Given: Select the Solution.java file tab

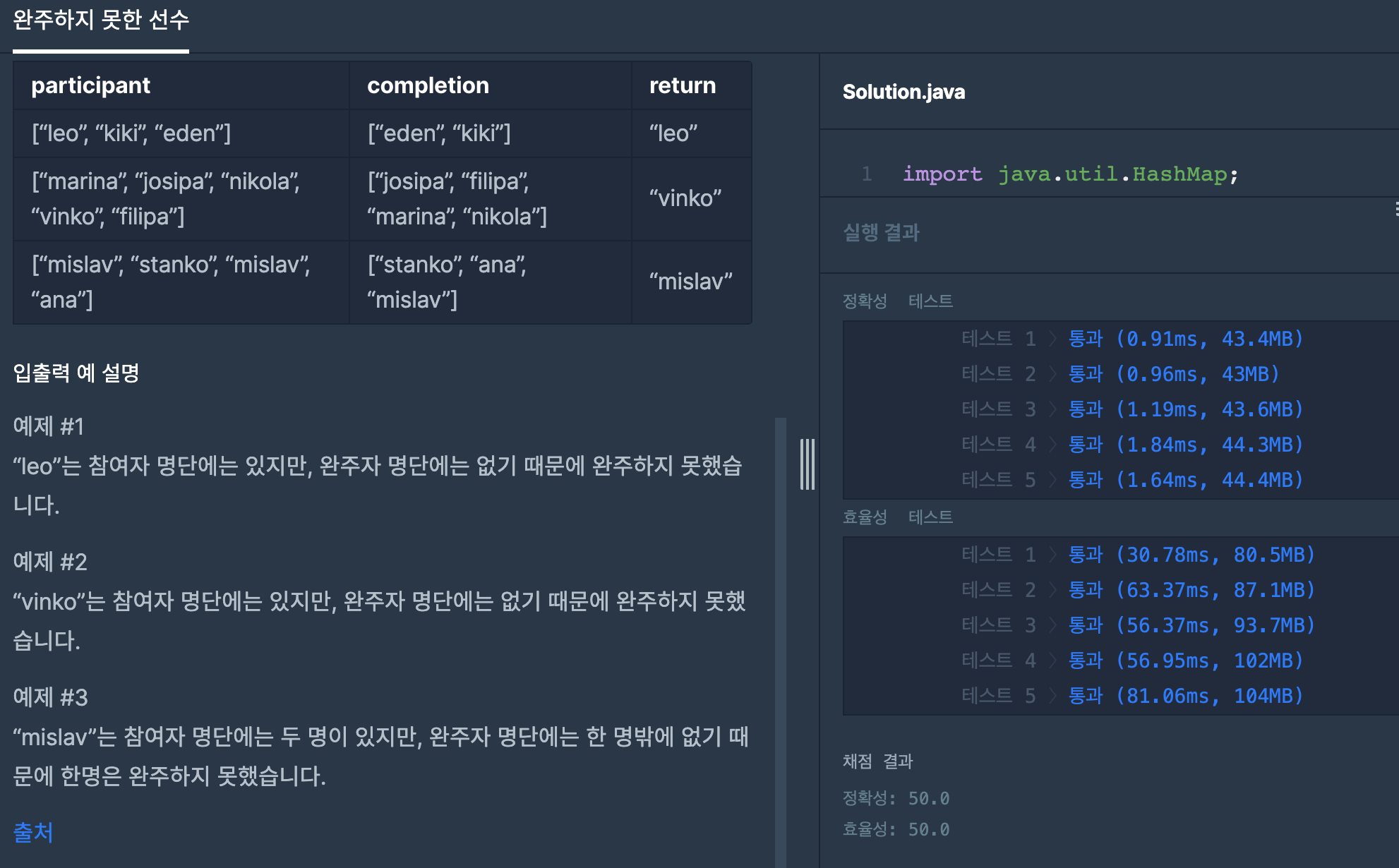Looking at the screenshot, I should (903, 92).
